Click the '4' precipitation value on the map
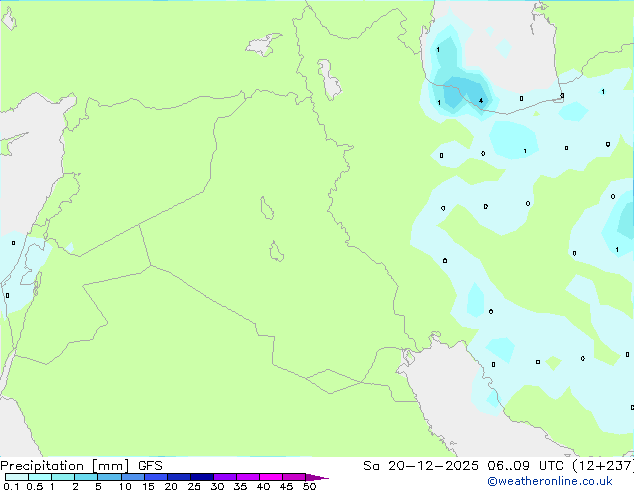This screenshot has width=634, height=490. (x=481, y=101)
